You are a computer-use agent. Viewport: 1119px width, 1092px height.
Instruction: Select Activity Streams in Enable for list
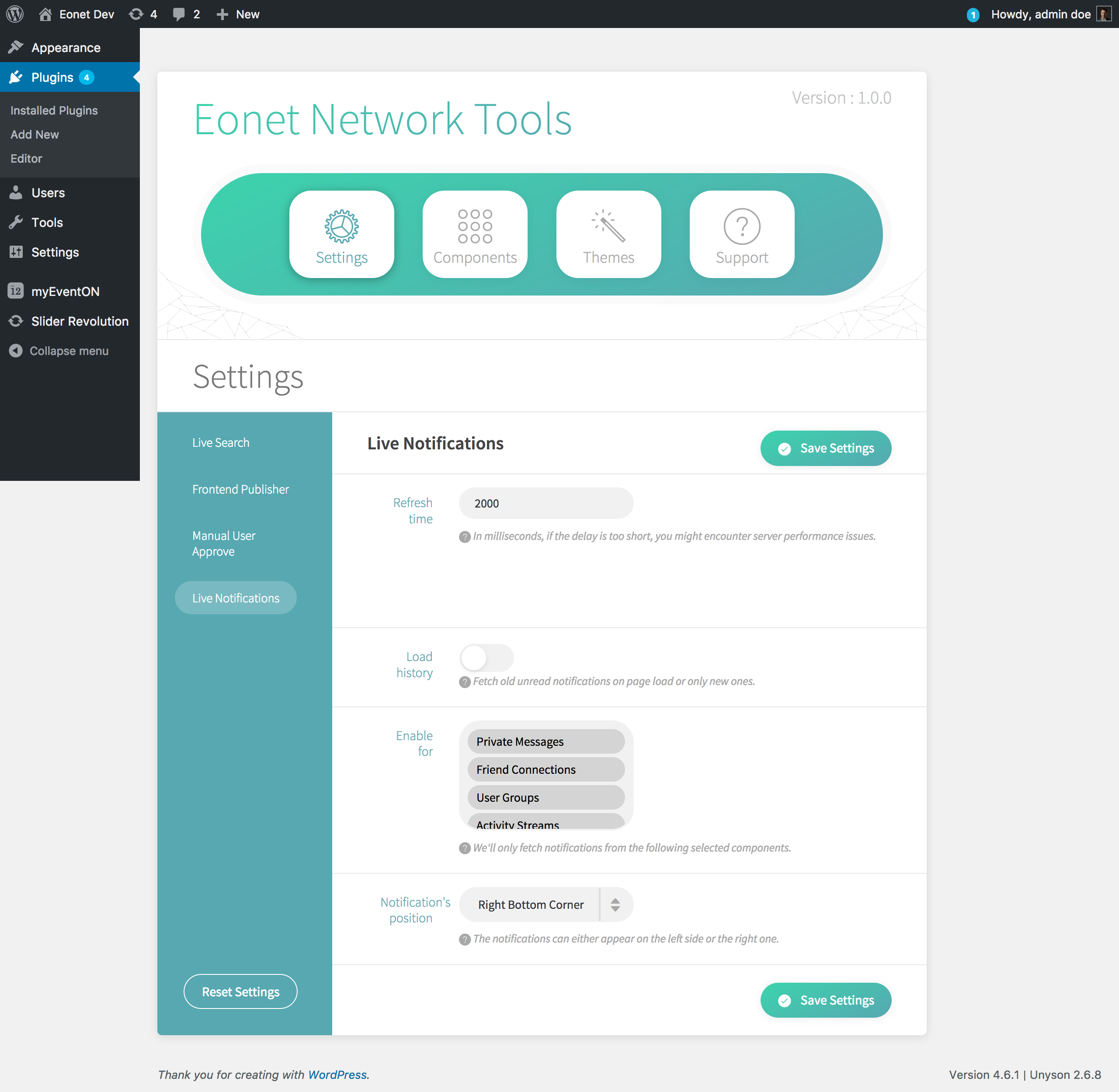click(x=546, y=822)
